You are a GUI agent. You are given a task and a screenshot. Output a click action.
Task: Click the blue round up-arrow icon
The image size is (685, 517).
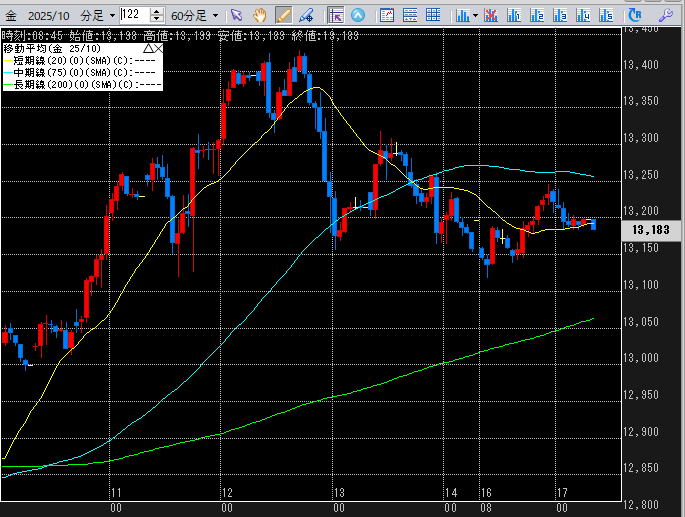(358, 16)
